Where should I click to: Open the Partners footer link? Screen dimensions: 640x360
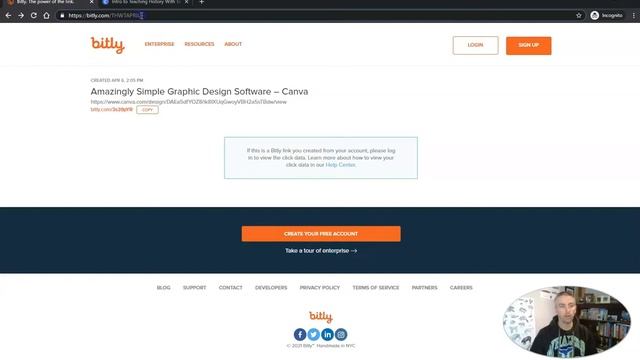click(424, 288)
